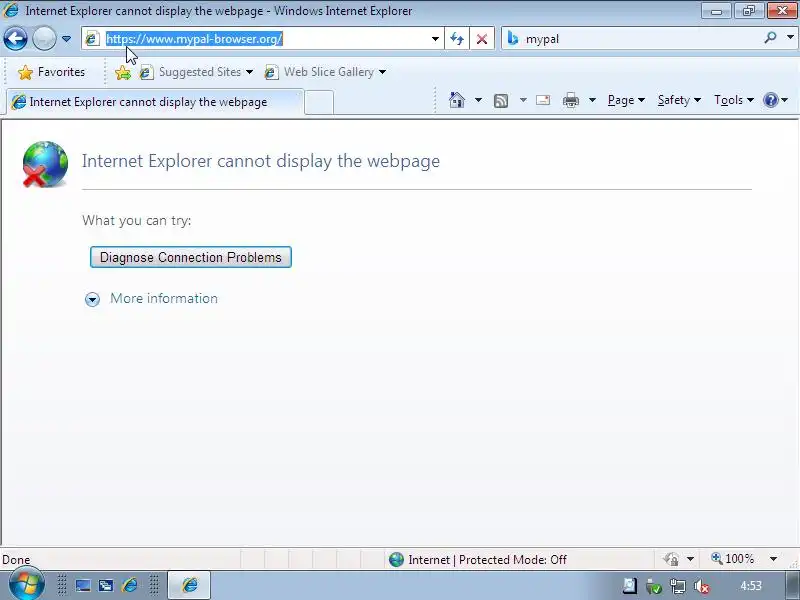This screenshot has width=800, height=600.
Task: Click the Refresh page icon
Action: [457, 39]
